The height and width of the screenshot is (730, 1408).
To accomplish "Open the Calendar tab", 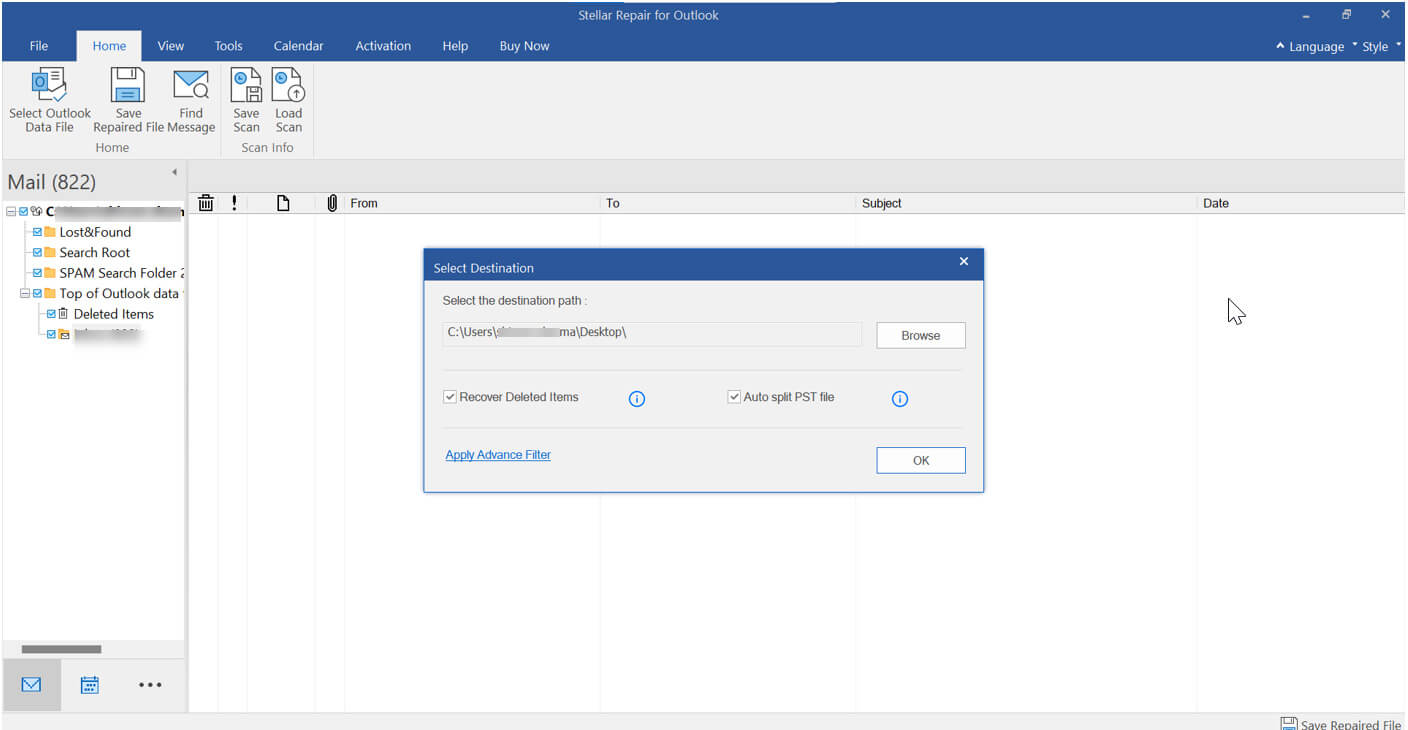I will pyautogui.click(x=298, y=46).
